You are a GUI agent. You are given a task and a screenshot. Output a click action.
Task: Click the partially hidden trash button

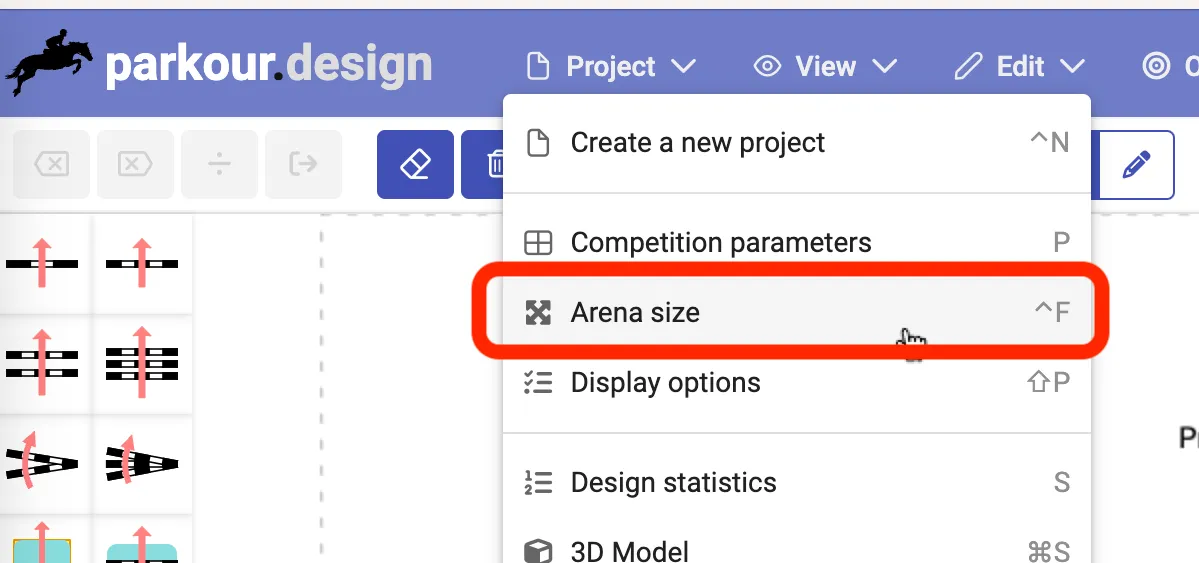click(483, 164)
